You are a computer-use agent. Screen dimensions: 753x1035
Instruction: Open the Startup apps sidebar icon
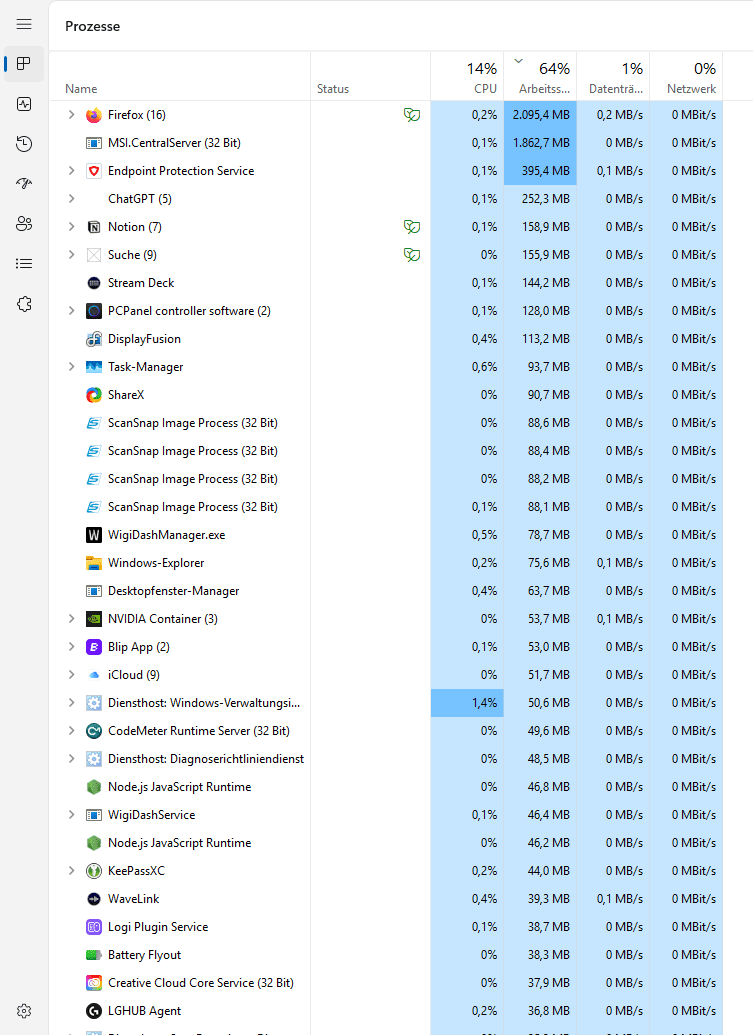coord(24,184)
